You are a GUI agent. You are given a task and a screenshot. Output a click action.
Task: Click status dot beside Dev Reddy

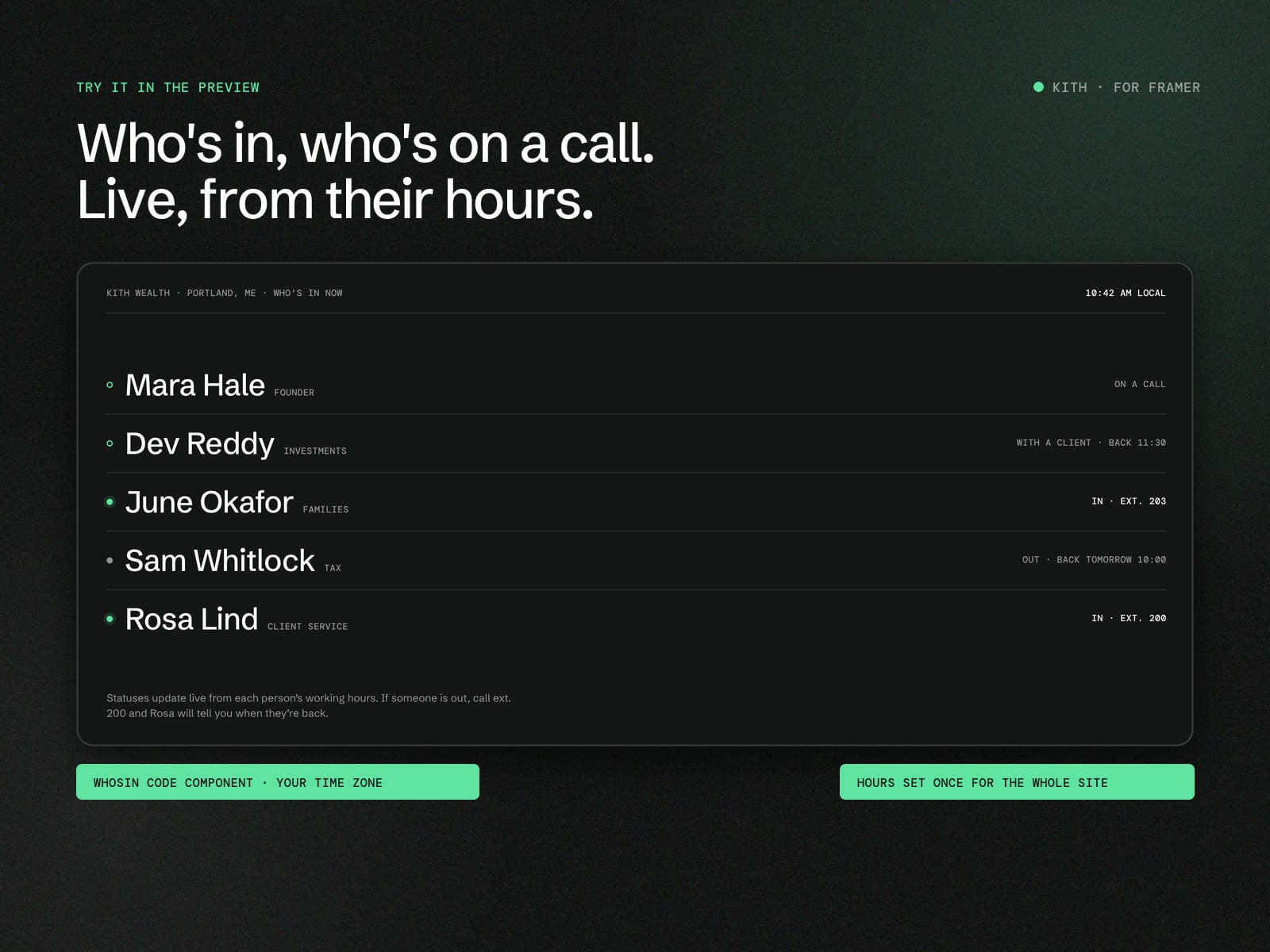pos(110,443)
